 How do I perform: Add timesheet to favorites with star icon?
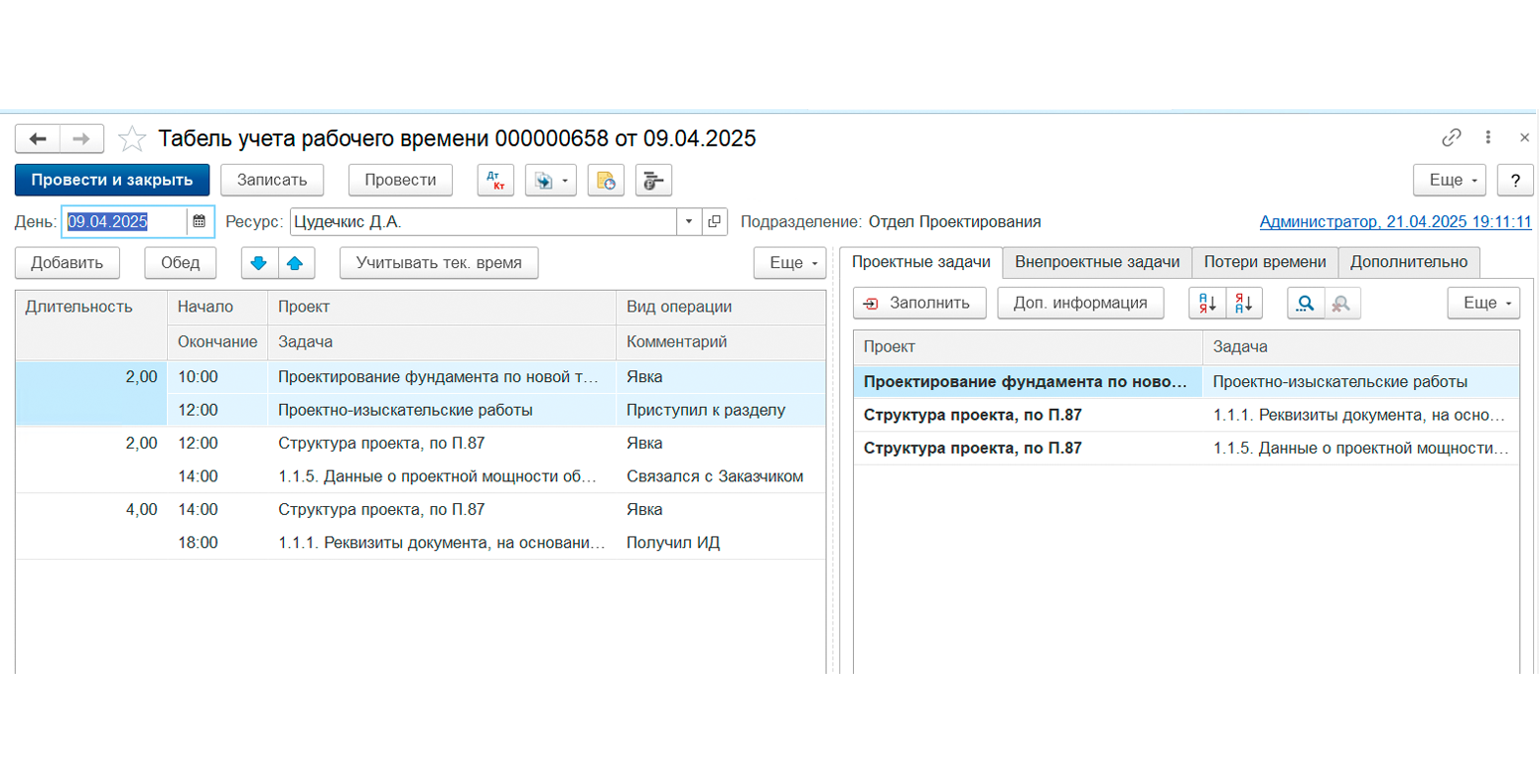click(x=132, y=138)
